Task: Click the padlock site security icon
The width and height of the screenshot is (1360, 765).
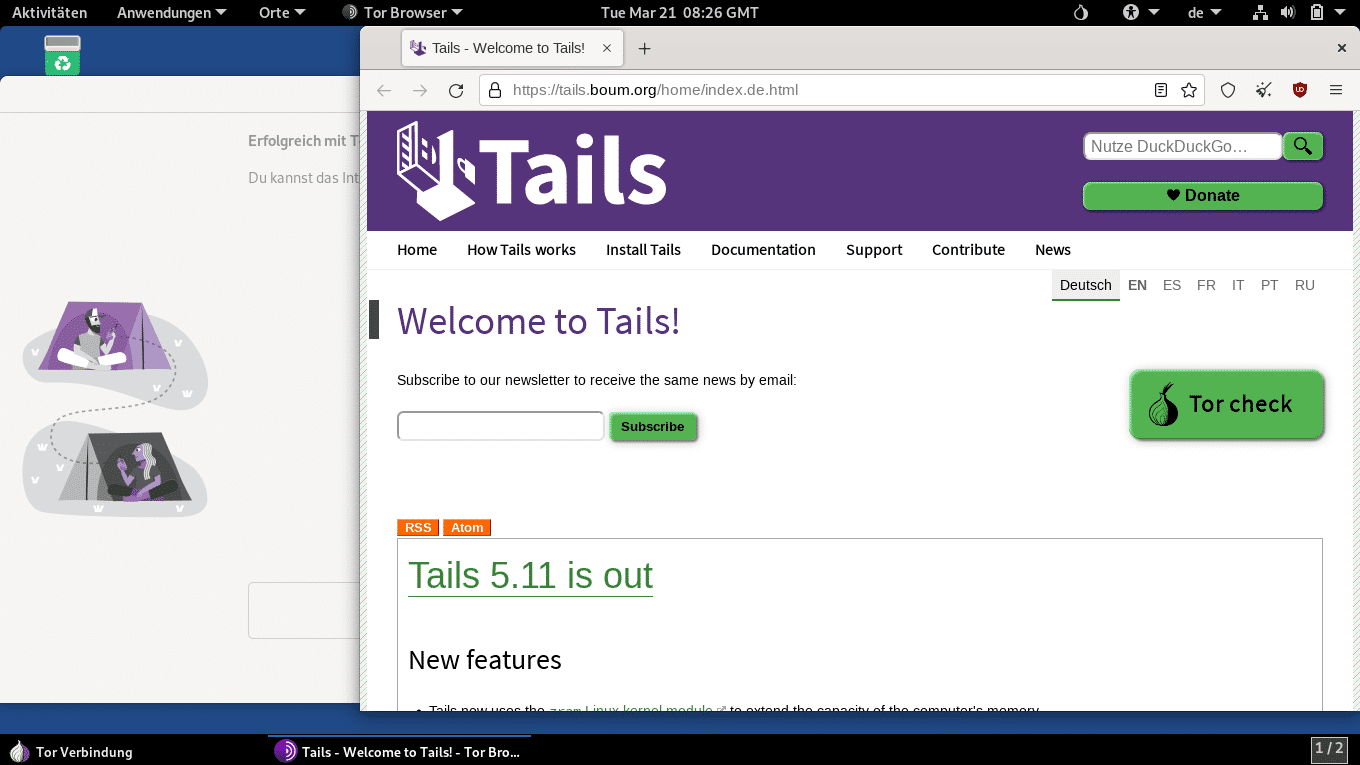Action: point(494,90)
